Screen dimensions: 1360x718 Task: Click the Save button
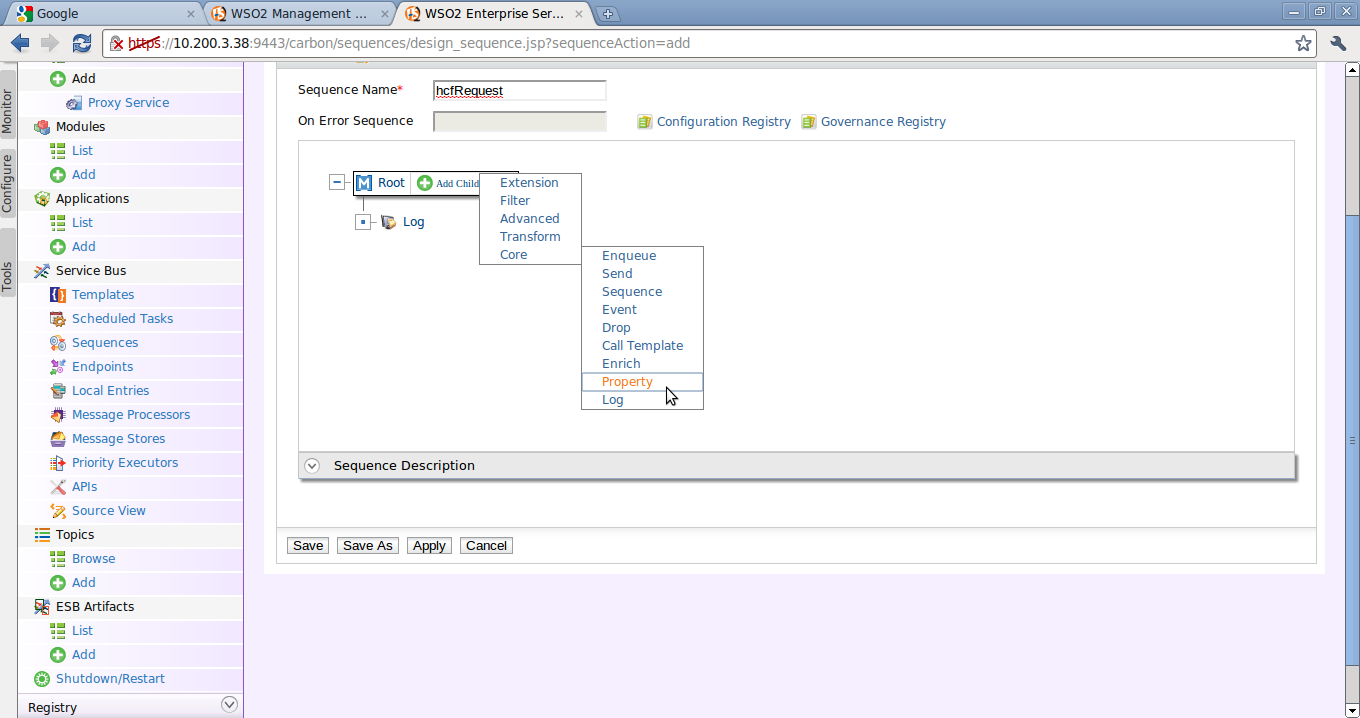pos(308,546)
